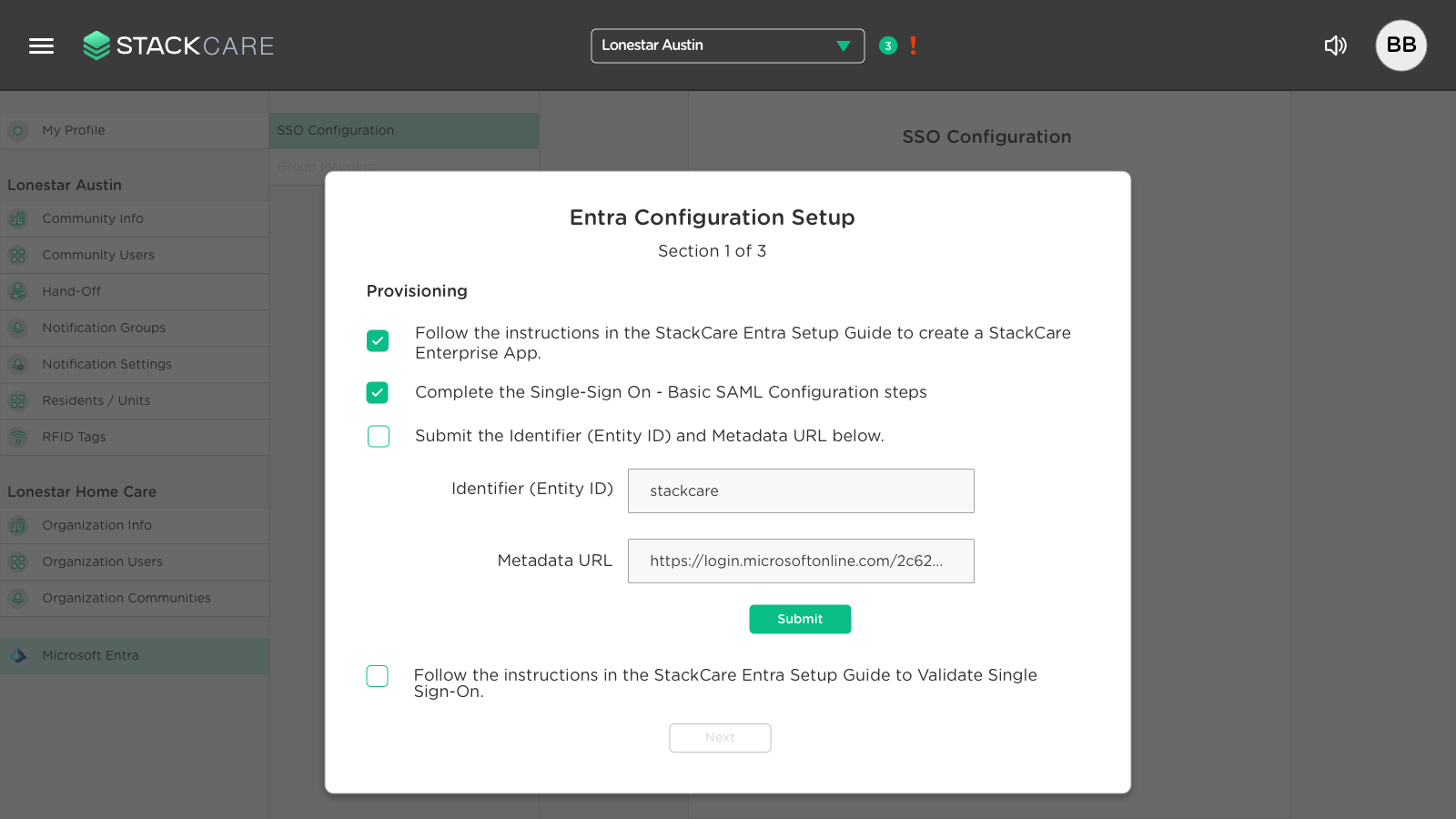Go to RFID Tags
This screenshot has width=1456, height=819.
(135, 438)
